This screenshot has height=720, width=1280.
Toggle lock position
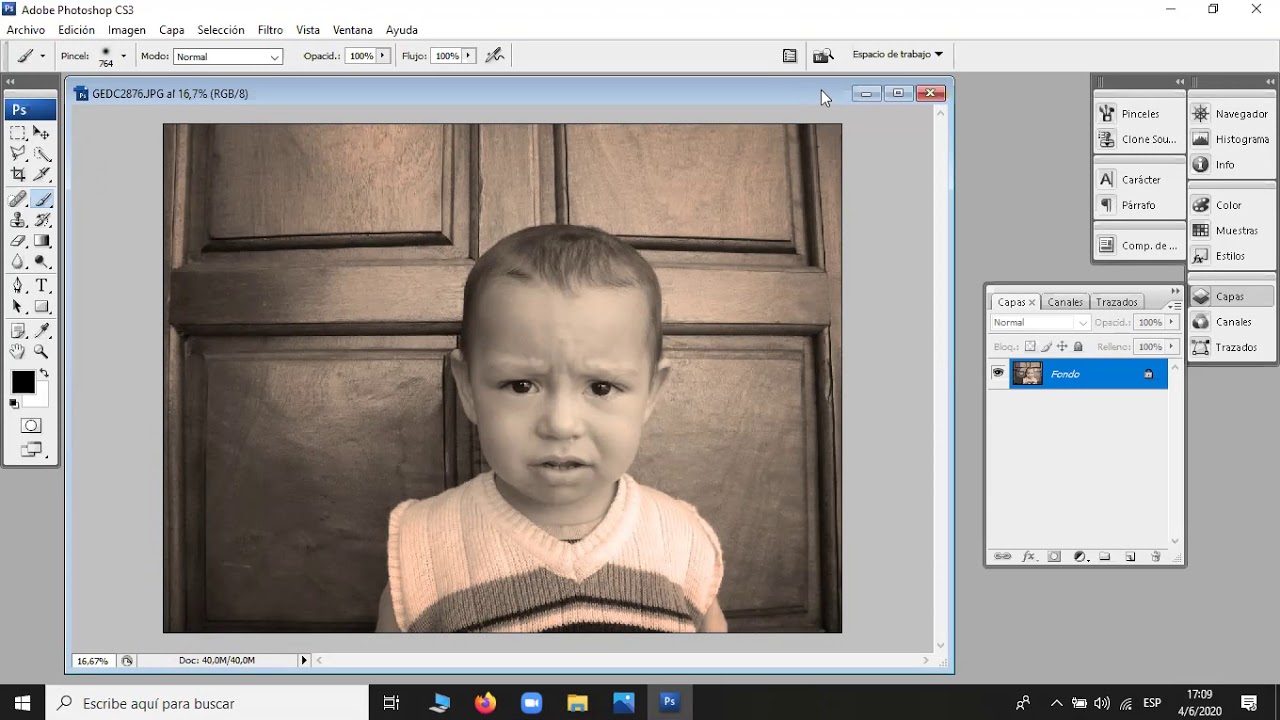coord(1062,347)
